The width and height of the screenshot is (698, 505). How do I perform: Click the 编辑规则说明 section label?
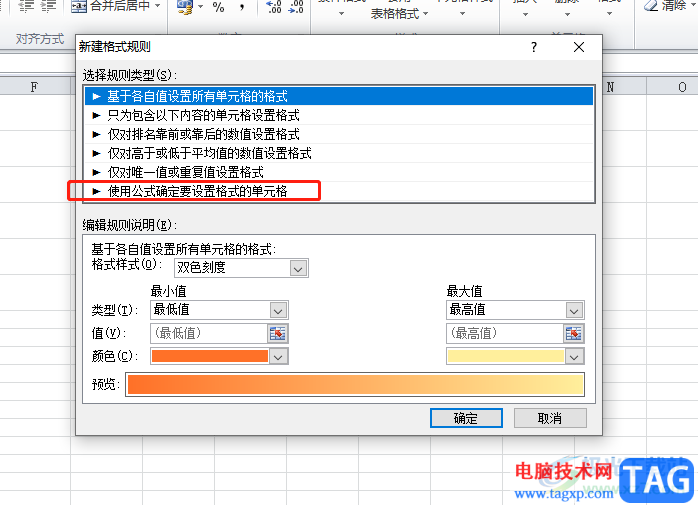pos(130,225)
